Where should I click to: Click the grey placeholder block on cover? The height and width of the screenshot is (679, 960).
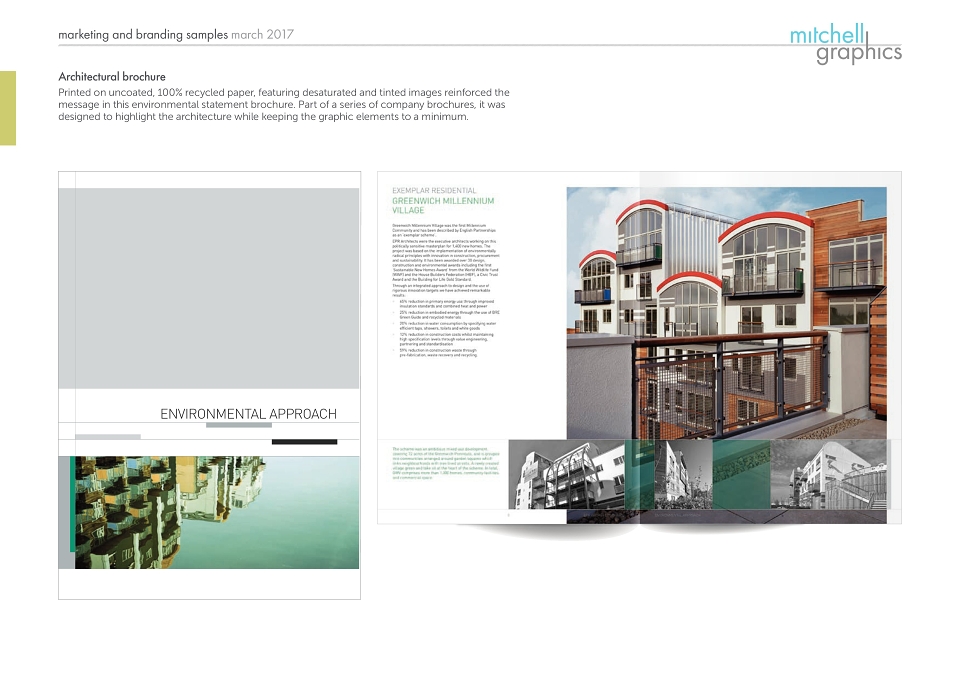pos(209,288)
